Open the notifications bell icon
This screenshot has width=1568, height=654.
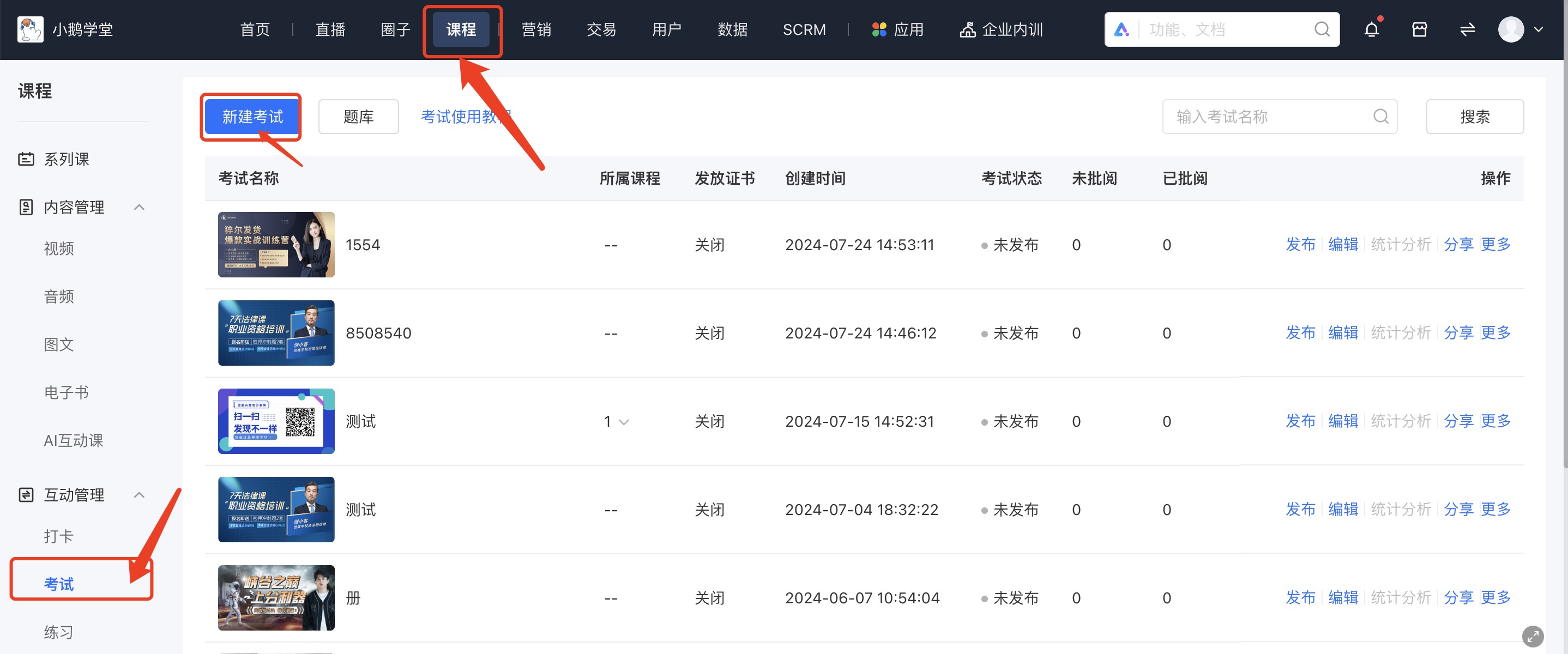pos(1371,28)
